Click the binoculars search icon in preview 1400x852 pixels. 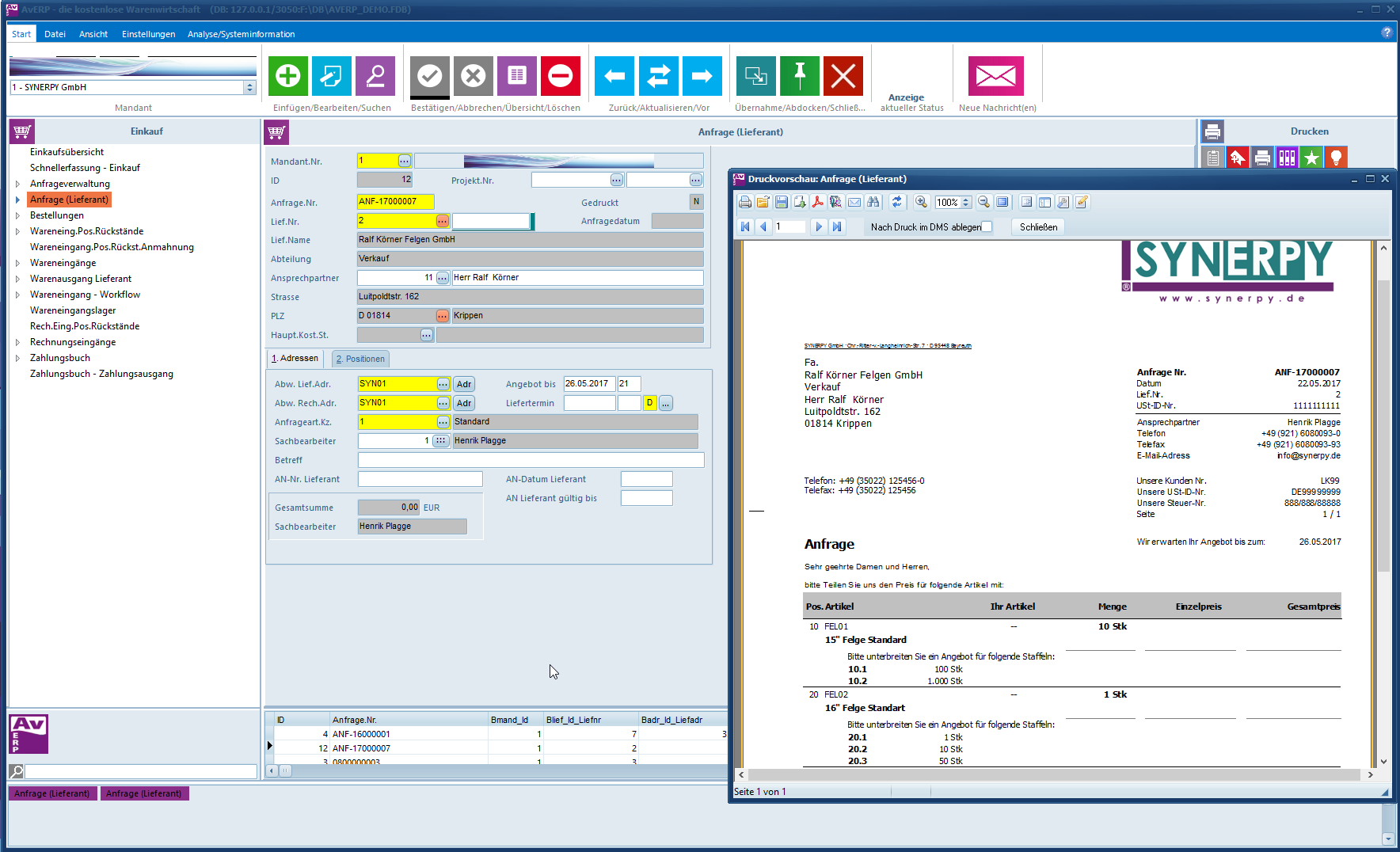tap(873, 203)
